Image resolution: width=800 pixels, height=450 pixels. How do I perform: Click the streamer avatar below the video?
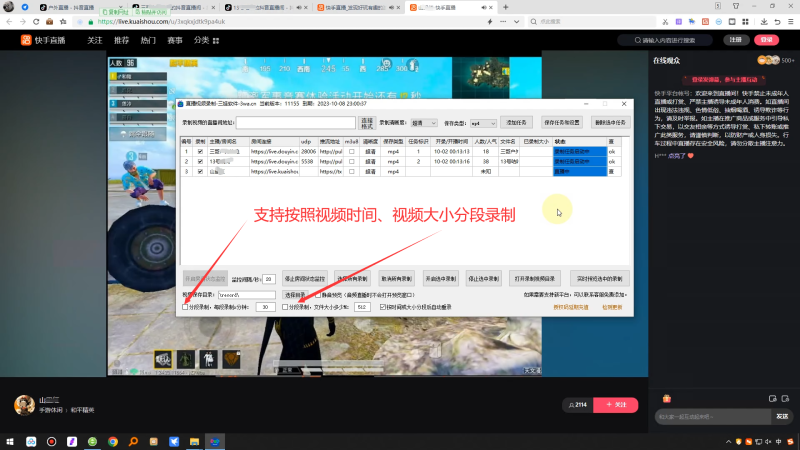[24, 405]
